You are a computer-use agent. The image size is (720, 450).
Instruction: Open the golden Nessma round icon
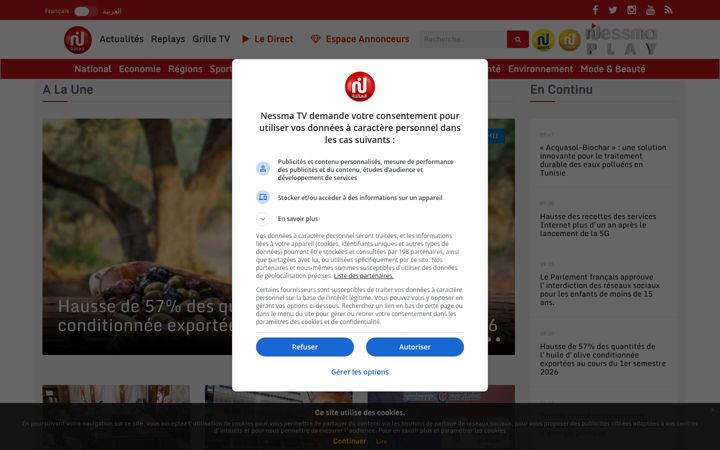[x=569, y=40]
